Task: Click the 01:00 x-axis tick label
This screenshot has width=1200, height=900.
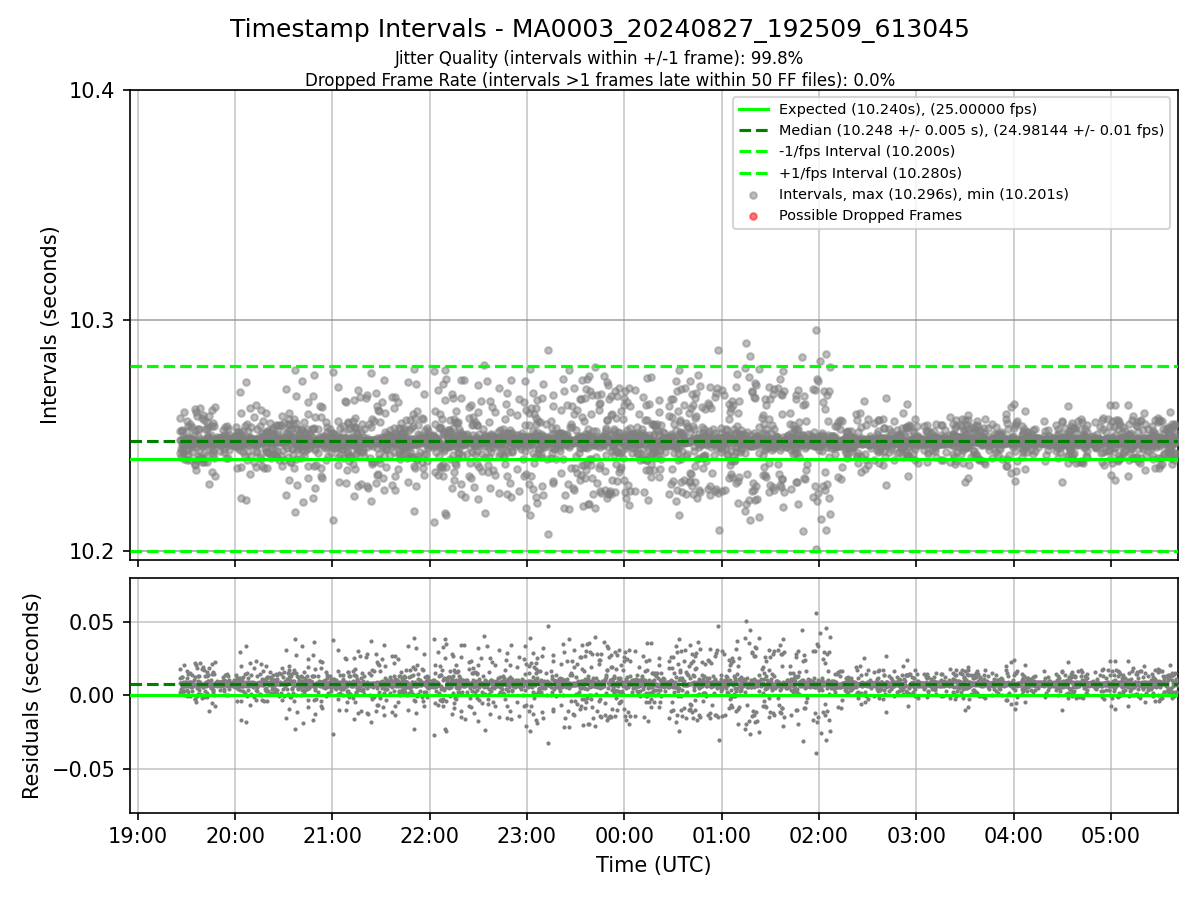Action: [x=721, y=836]
